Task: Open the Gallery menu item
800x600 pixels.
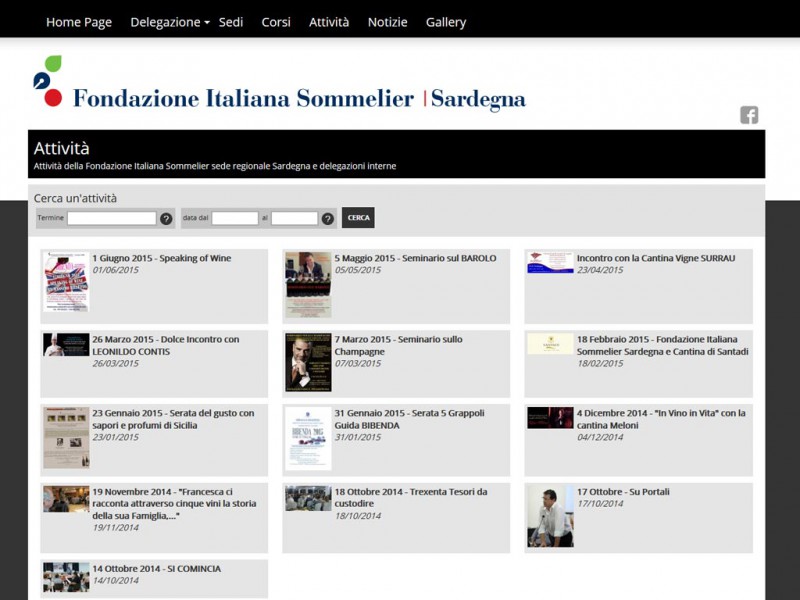Action: tap(446, 22)
